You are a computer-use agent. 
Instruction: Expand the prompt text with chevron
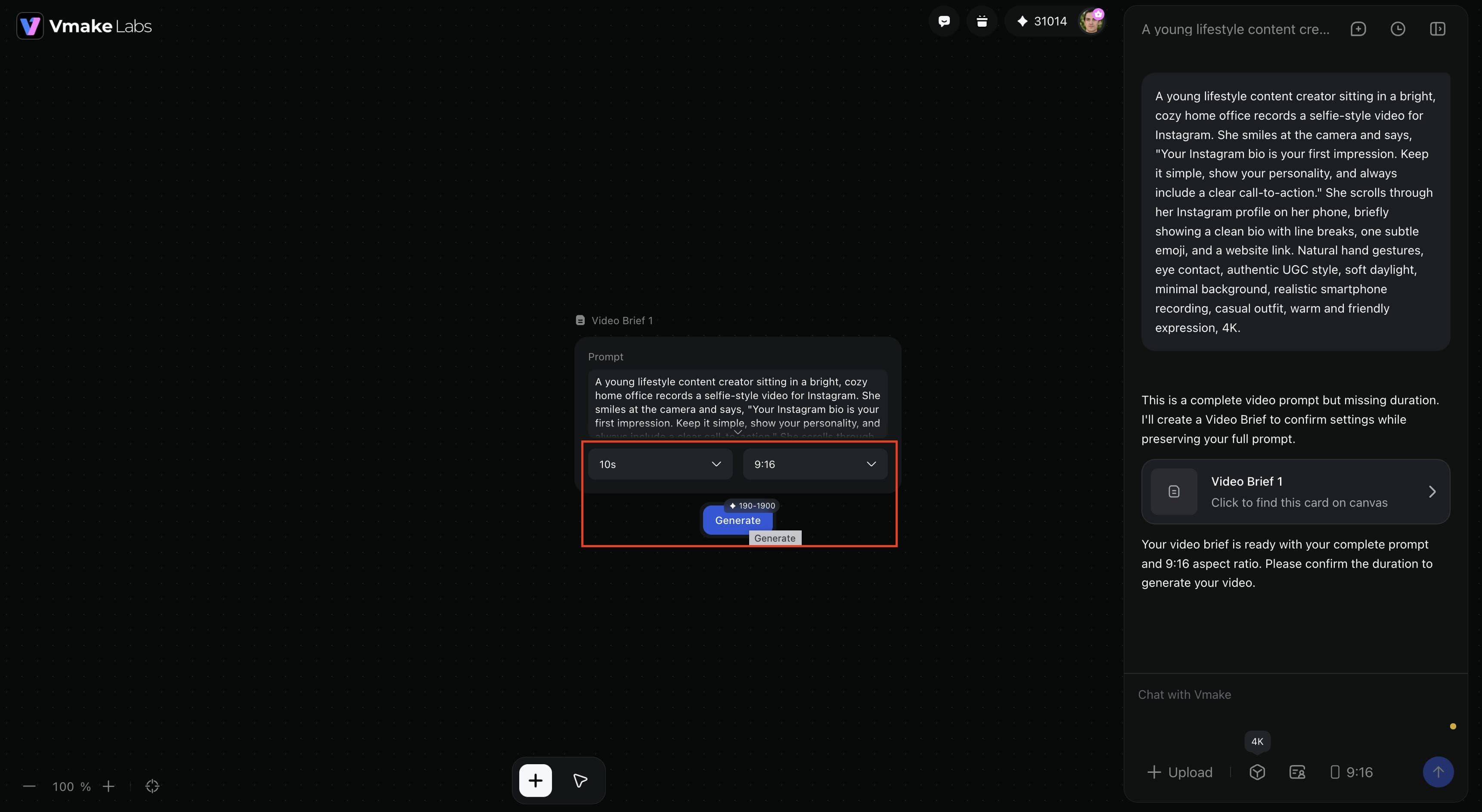(738, 431)
